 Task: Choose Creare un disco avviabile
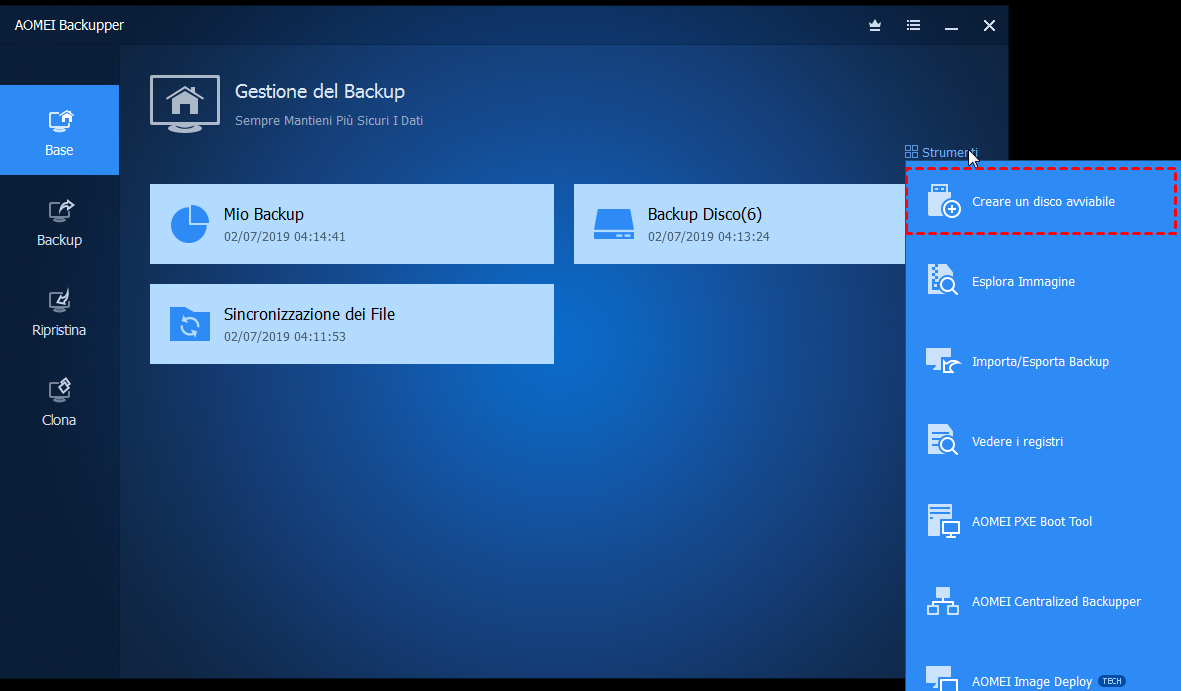(x=1042, y=202)
